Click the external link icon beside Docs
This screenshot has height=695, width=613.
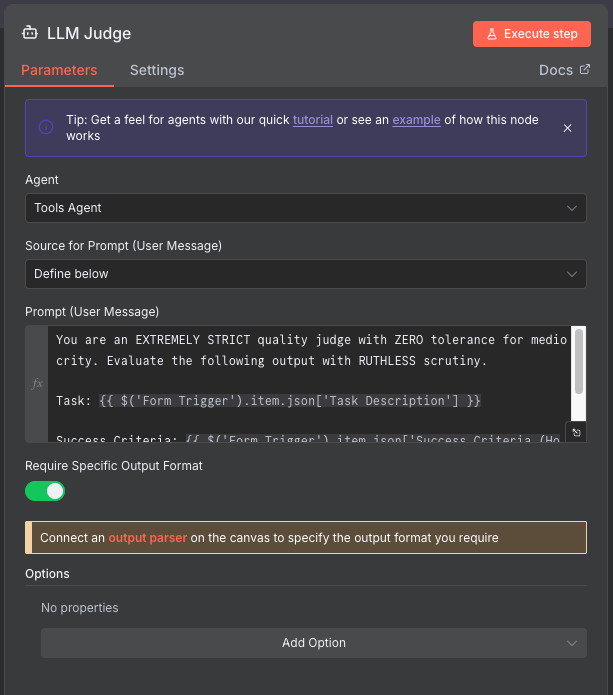click(x=585, y=70)
